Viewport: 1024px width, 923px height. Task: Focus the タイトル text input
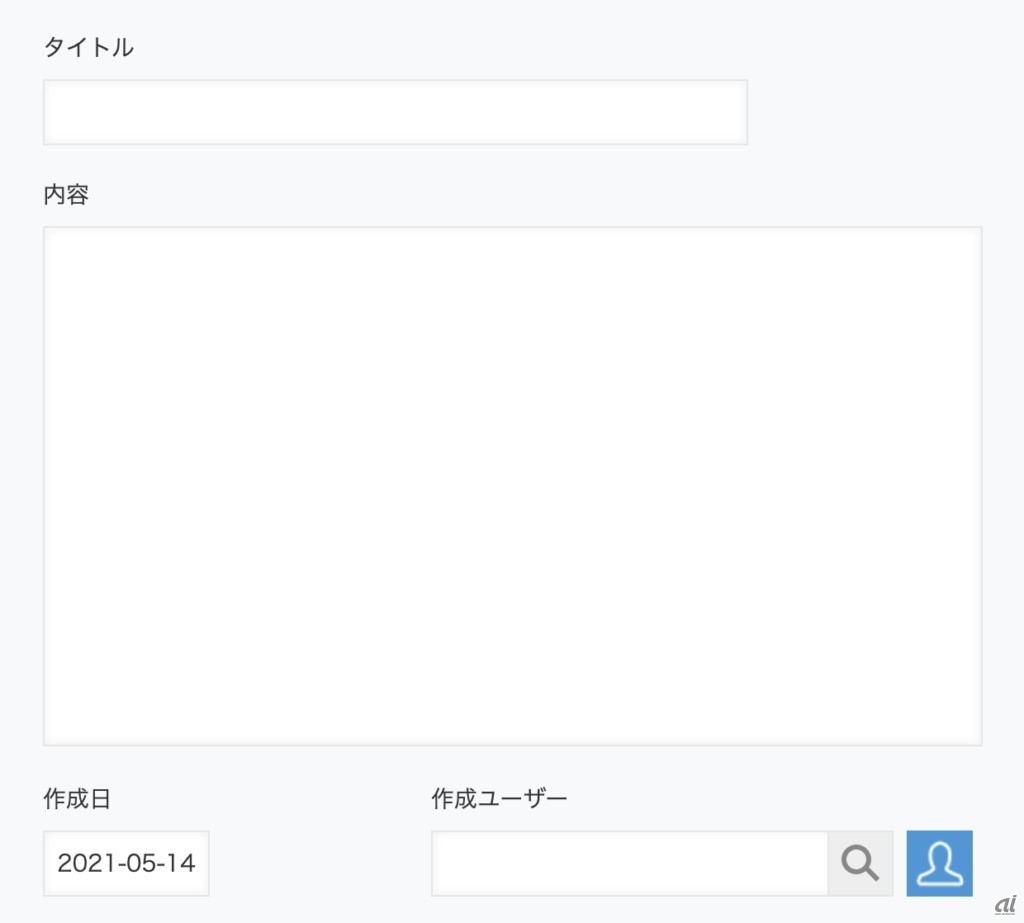[x=395, y=112]
